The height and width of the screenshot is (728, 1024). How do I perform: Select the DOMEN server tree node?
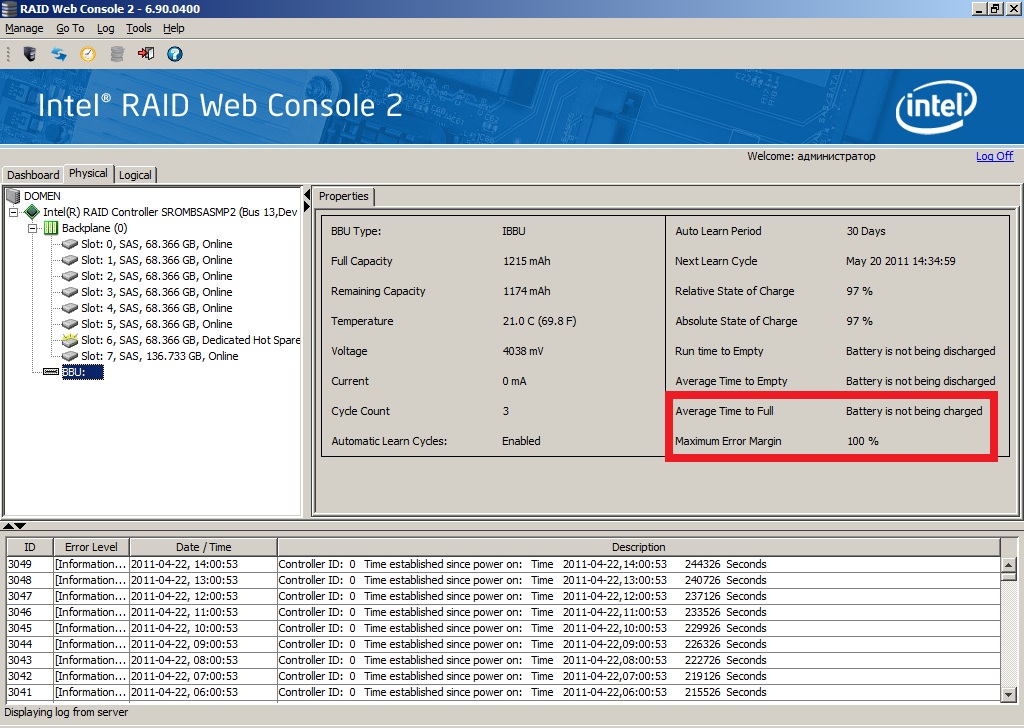point(42,196)
